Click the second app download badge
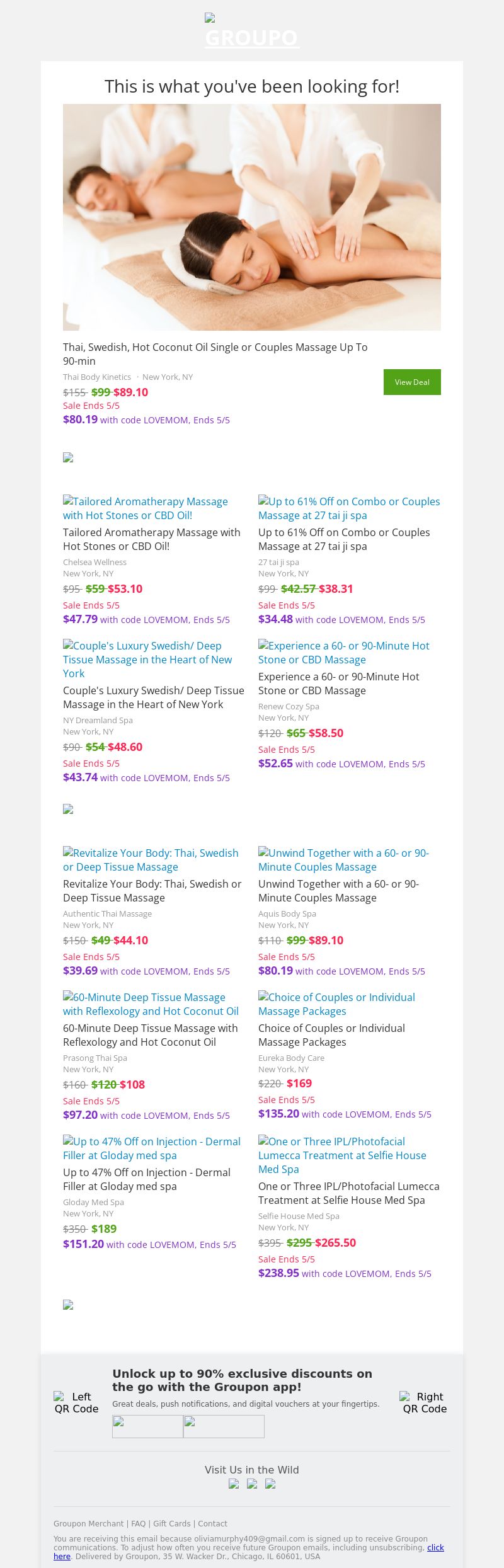 pyautogui.click(x=224, y=1426)
